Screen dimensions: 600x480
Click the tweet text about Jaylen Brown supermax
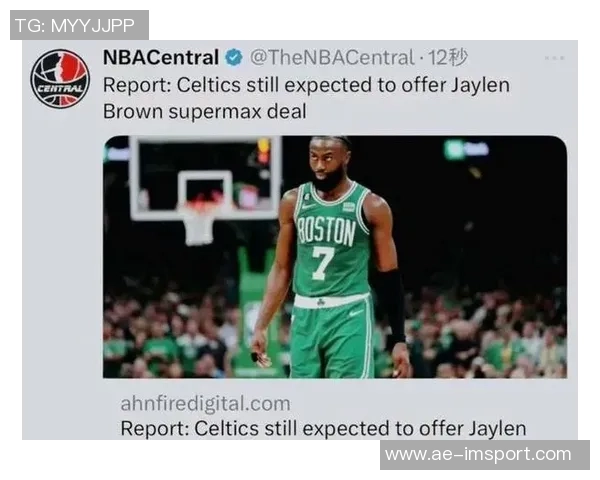coord(306,98)
